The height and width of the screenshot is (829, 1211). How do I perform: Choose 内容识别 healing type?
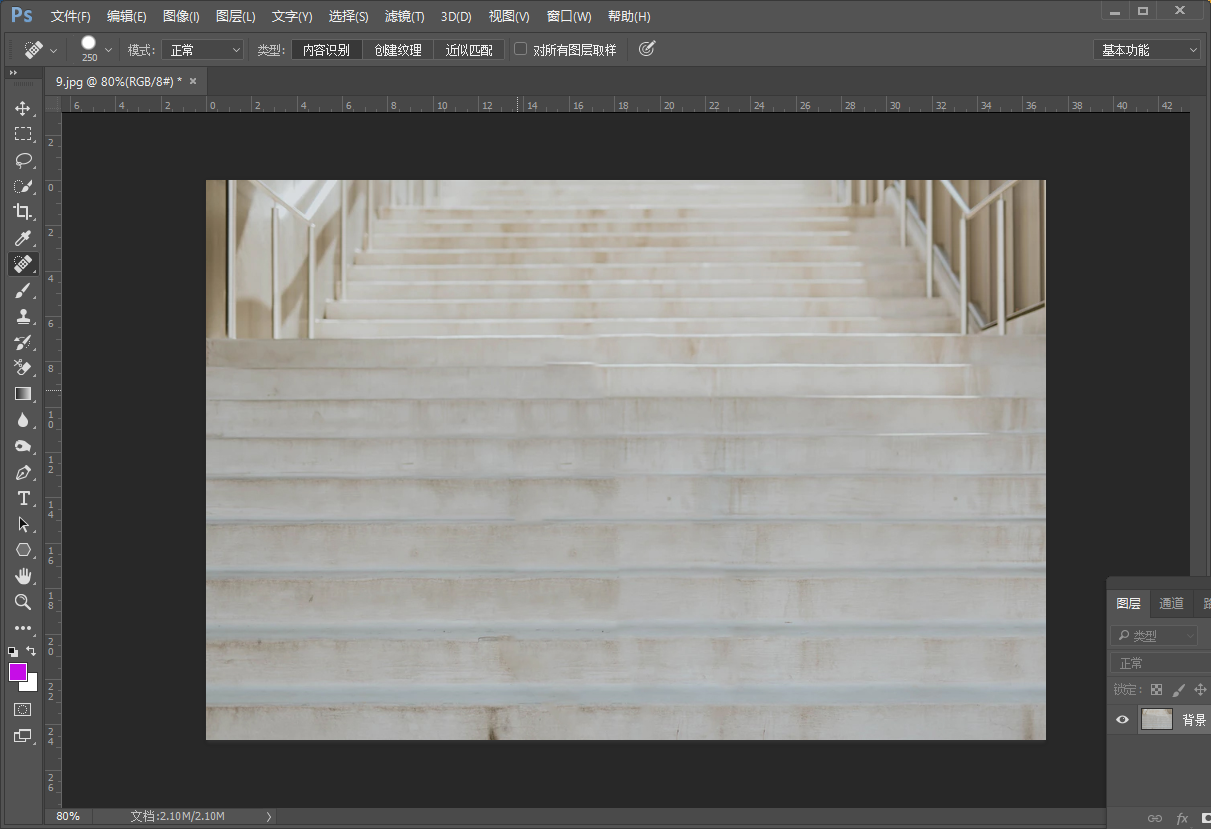click(x=327, y=50)
